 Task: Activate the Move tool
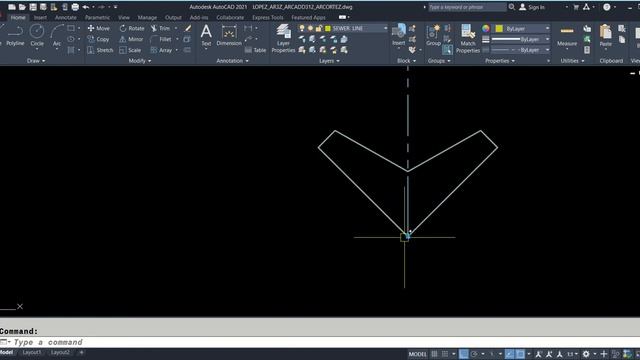(x=98, y=28)
